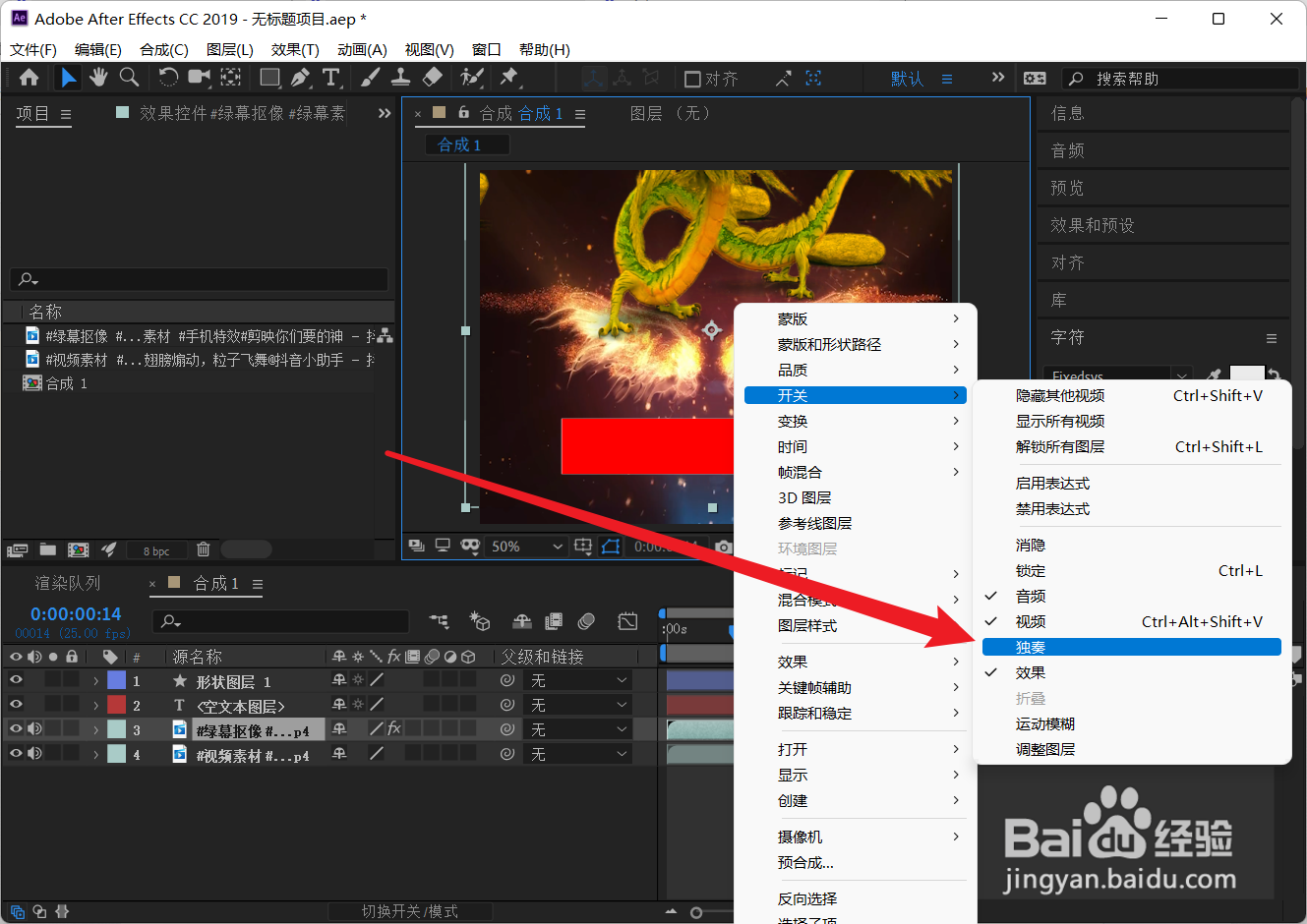Expand the 形状图层 1 layer properties

tap(95, 680)
